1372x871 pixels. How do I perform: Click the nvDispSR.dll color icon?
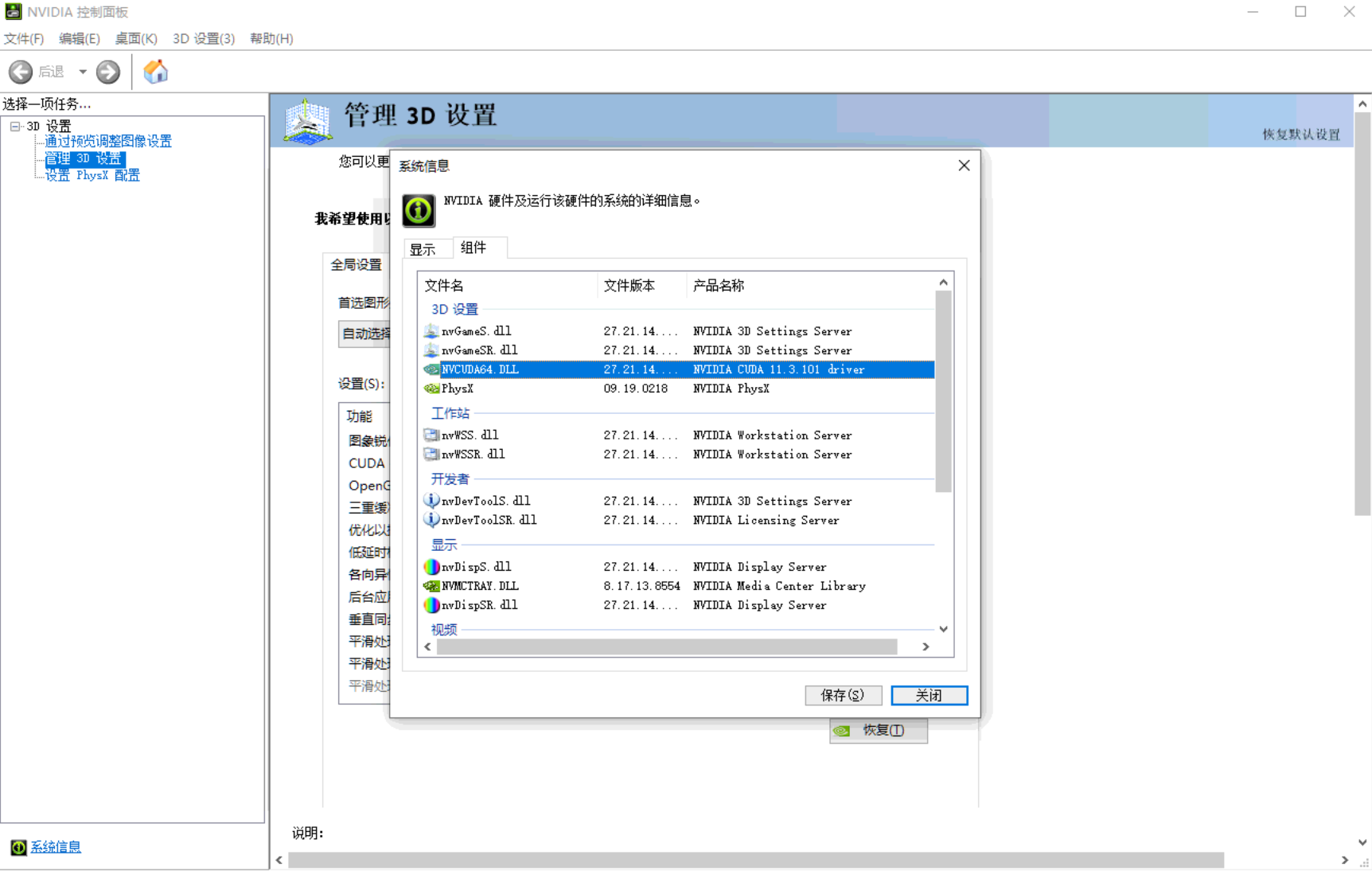coord(431,605)
